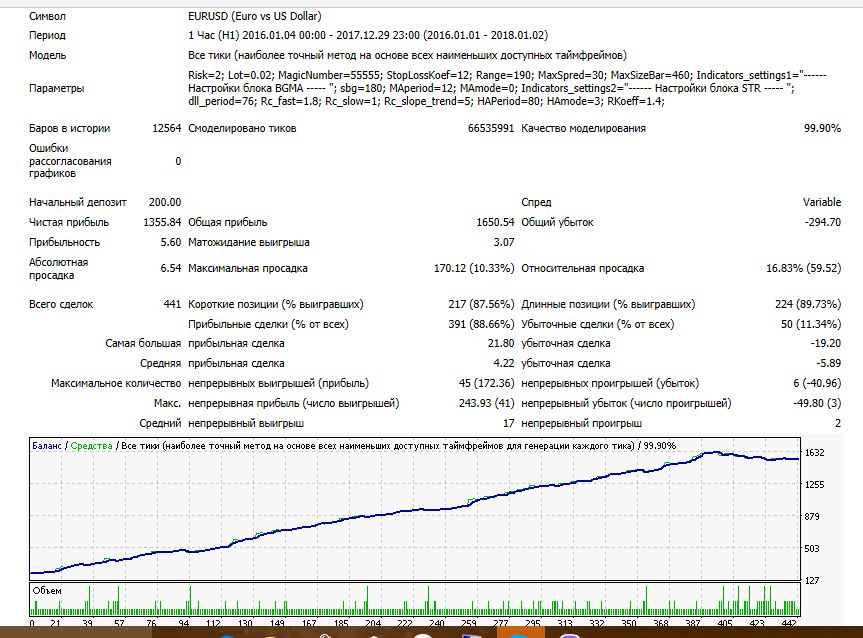Click the "Чистая прибыль" label
Image resolution: width=863 pixels, height=638 pixels.
click(x=69, y=222)
